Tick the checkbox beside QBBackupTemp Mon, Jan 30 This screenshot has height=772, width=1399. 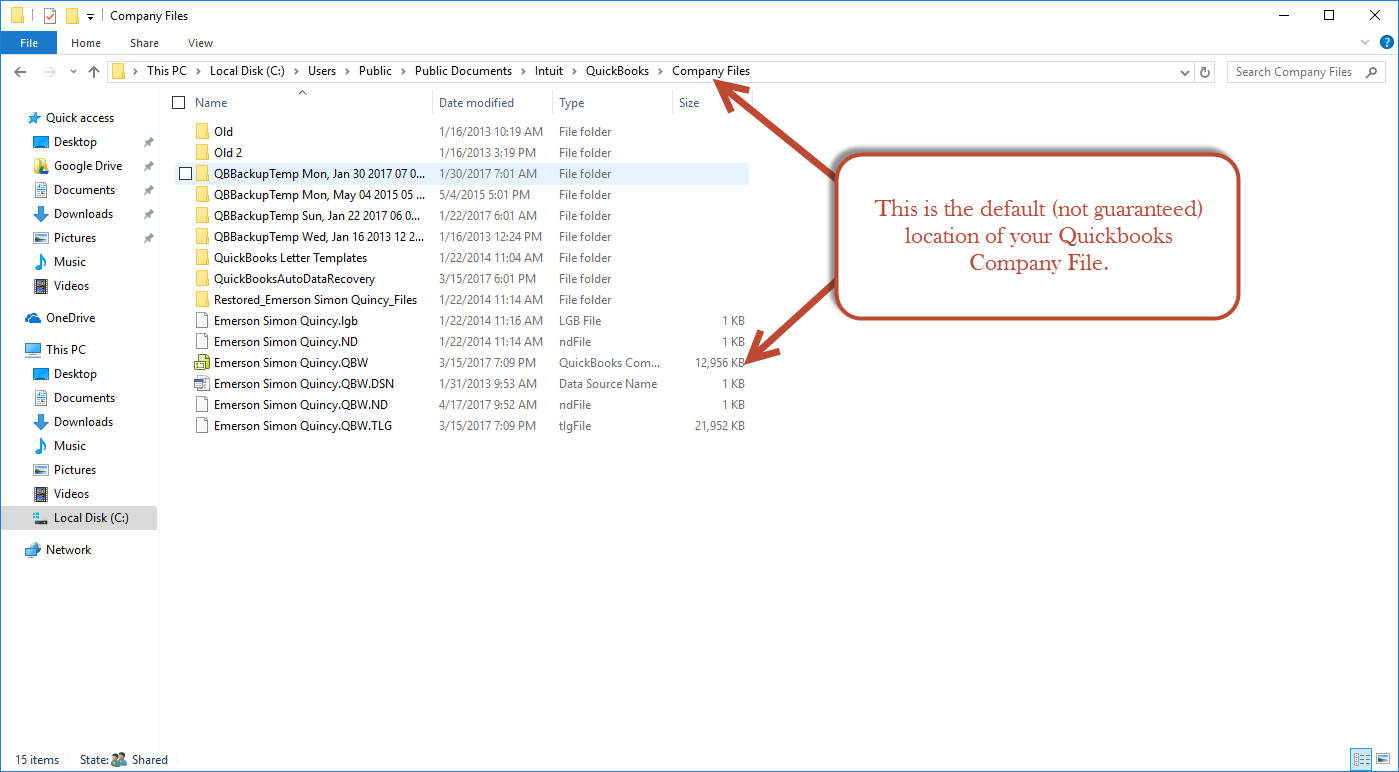click(x=185, y=173)
